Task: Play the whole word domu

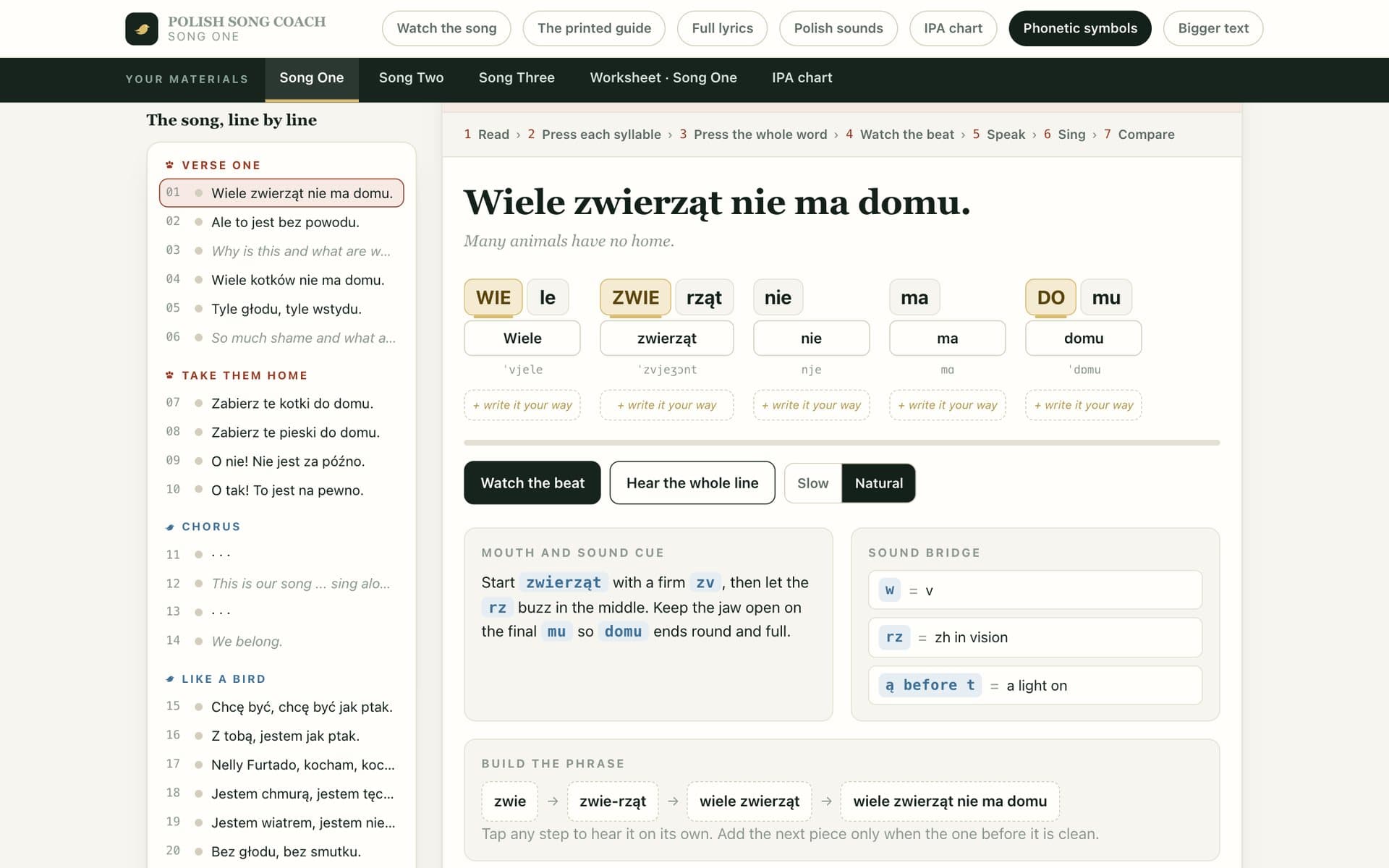Action: point(1083,339)
